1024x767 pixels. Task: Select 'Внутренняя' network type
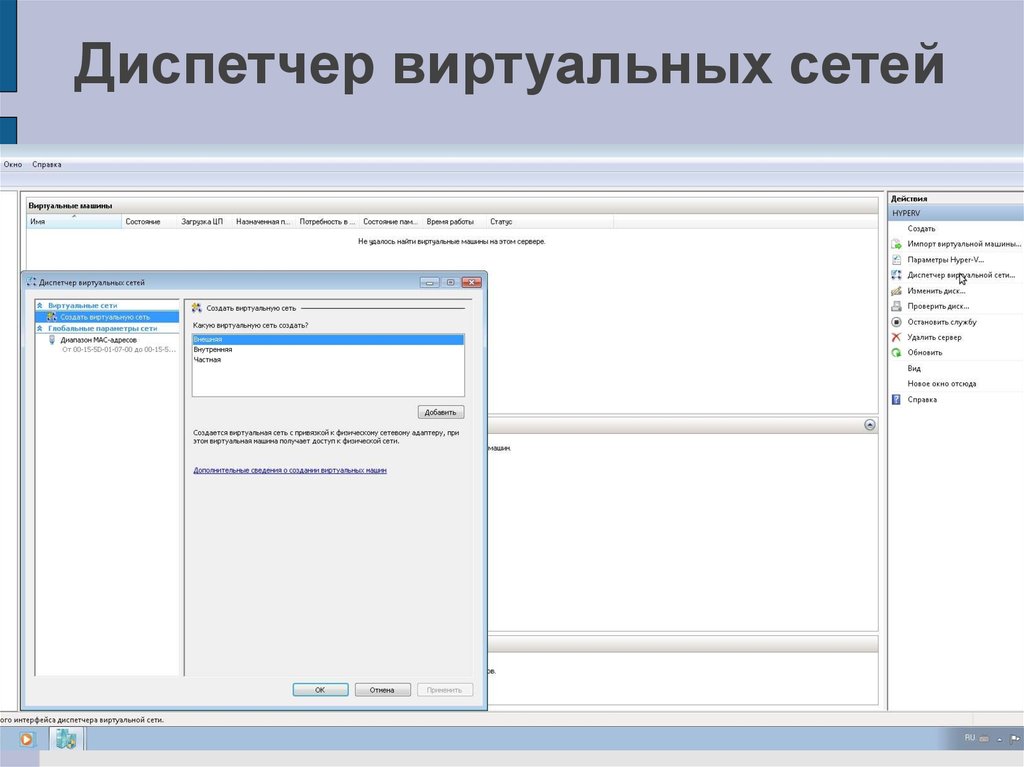click(x=328, y=350)
